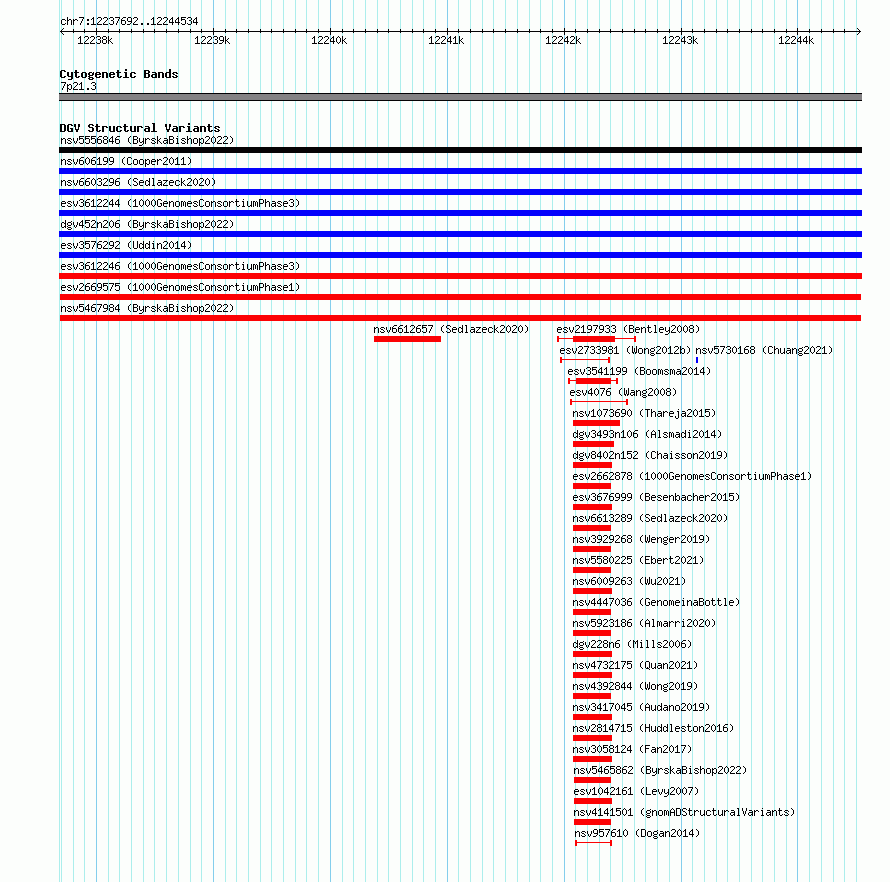Open nsv4141501 (gnomADStructuralVariants) variant
The width and height of the screenshot is (890, 882).
684,812
